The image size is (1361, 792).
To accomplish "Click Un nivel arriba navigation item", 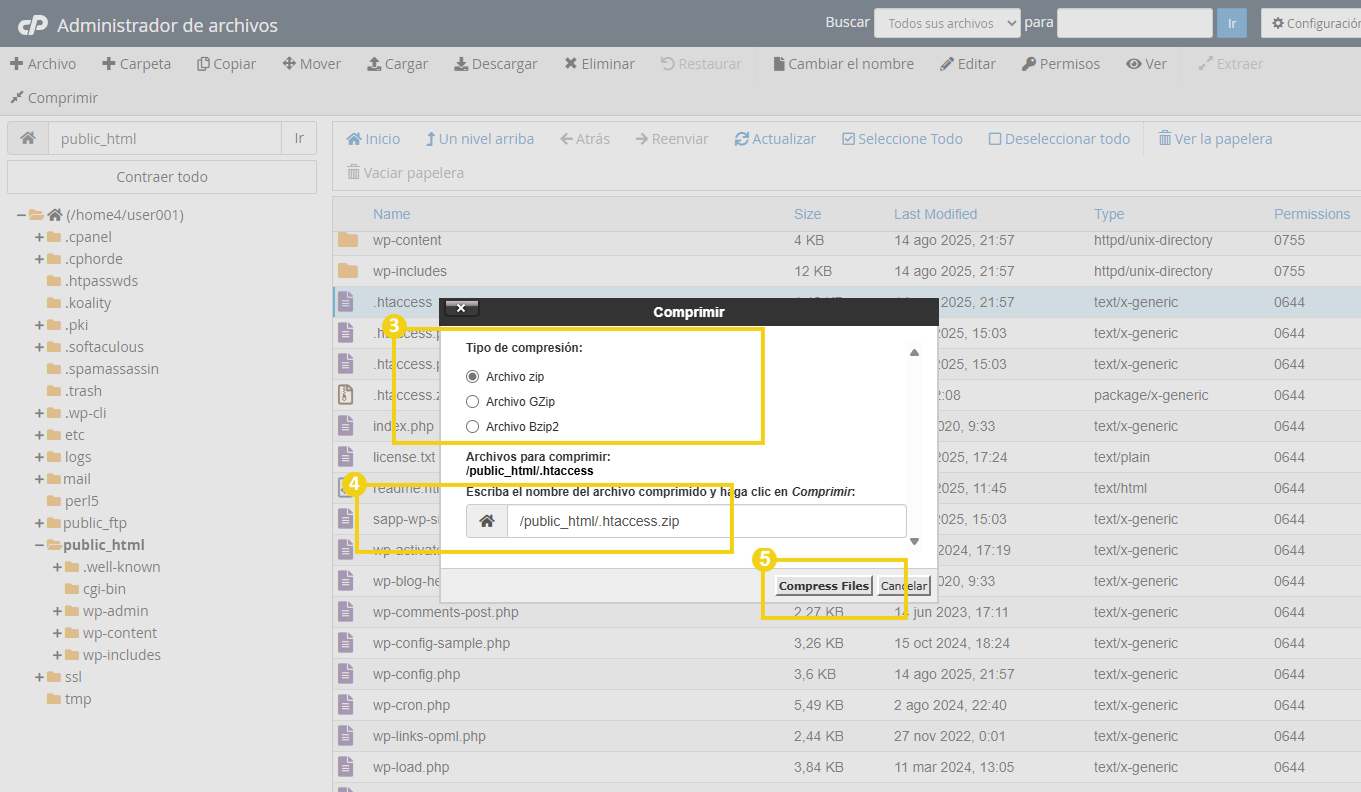I will pos(479,138).
